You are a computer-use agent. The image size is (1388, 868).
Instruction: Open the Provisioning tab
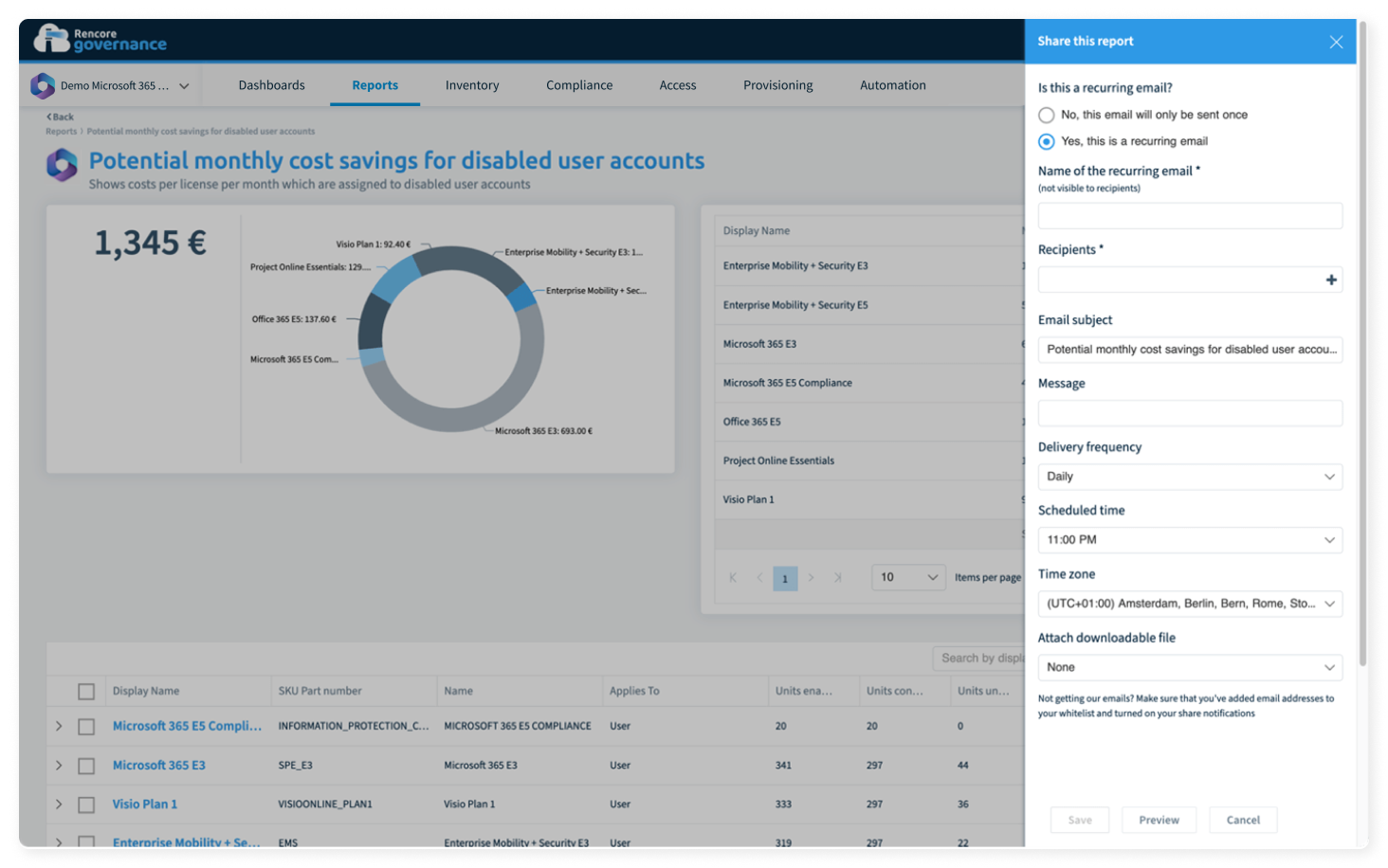point(778,85)
